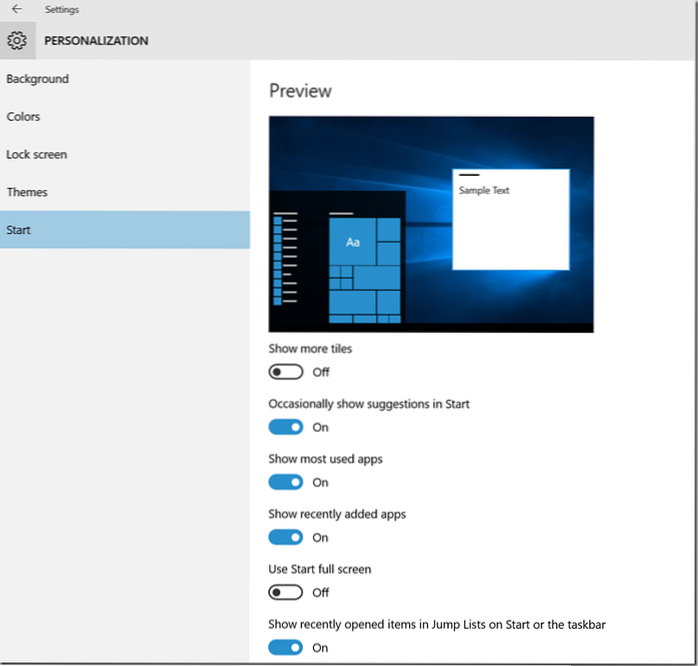Click the Sample Text window in preview
Image resolution: width=698 pixels, height=666 pixels.
coord(510,220)
